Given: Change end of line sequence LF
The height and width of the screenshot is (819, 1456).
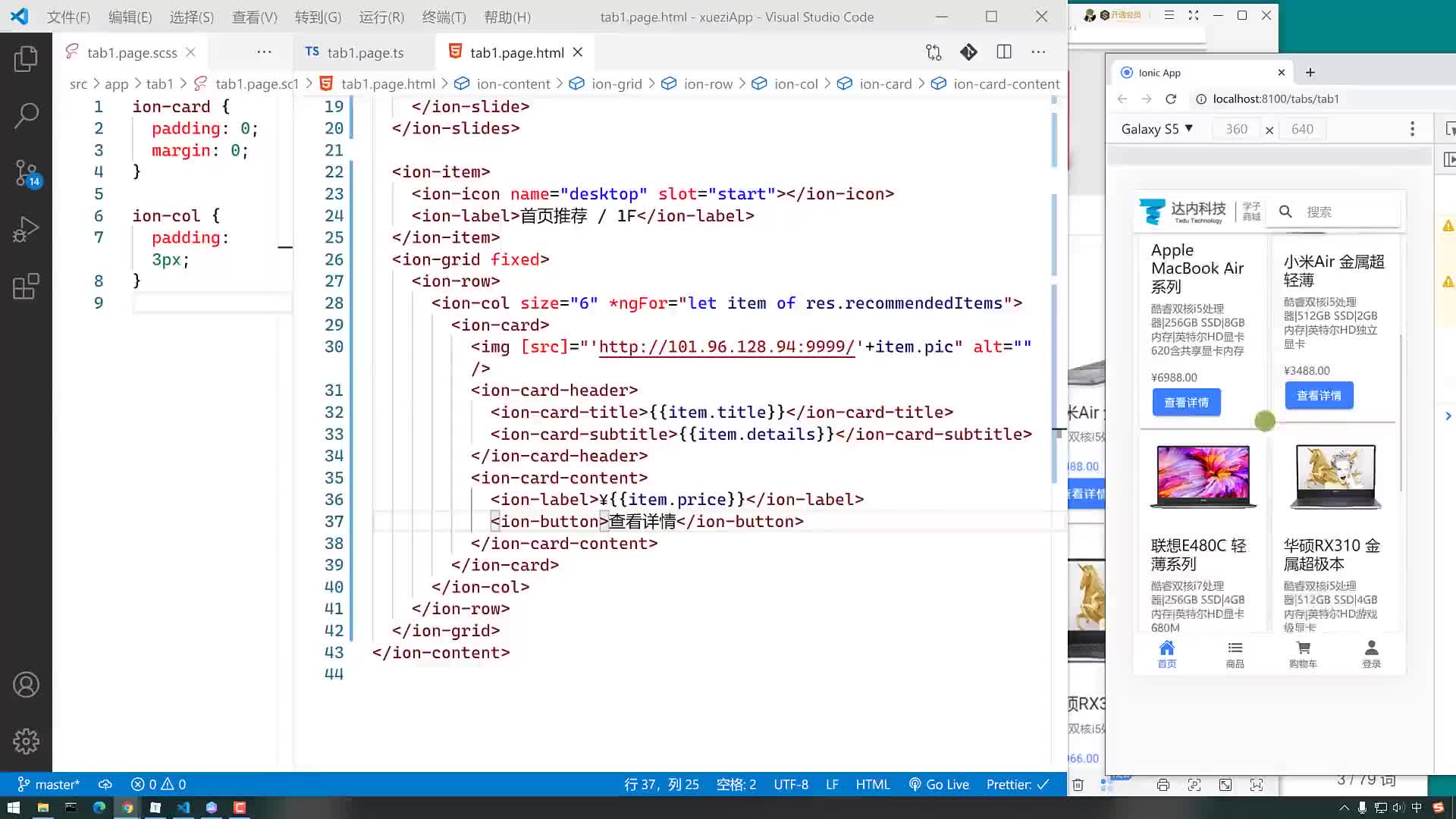Looking at the screenshot, I should pos(832,785).
